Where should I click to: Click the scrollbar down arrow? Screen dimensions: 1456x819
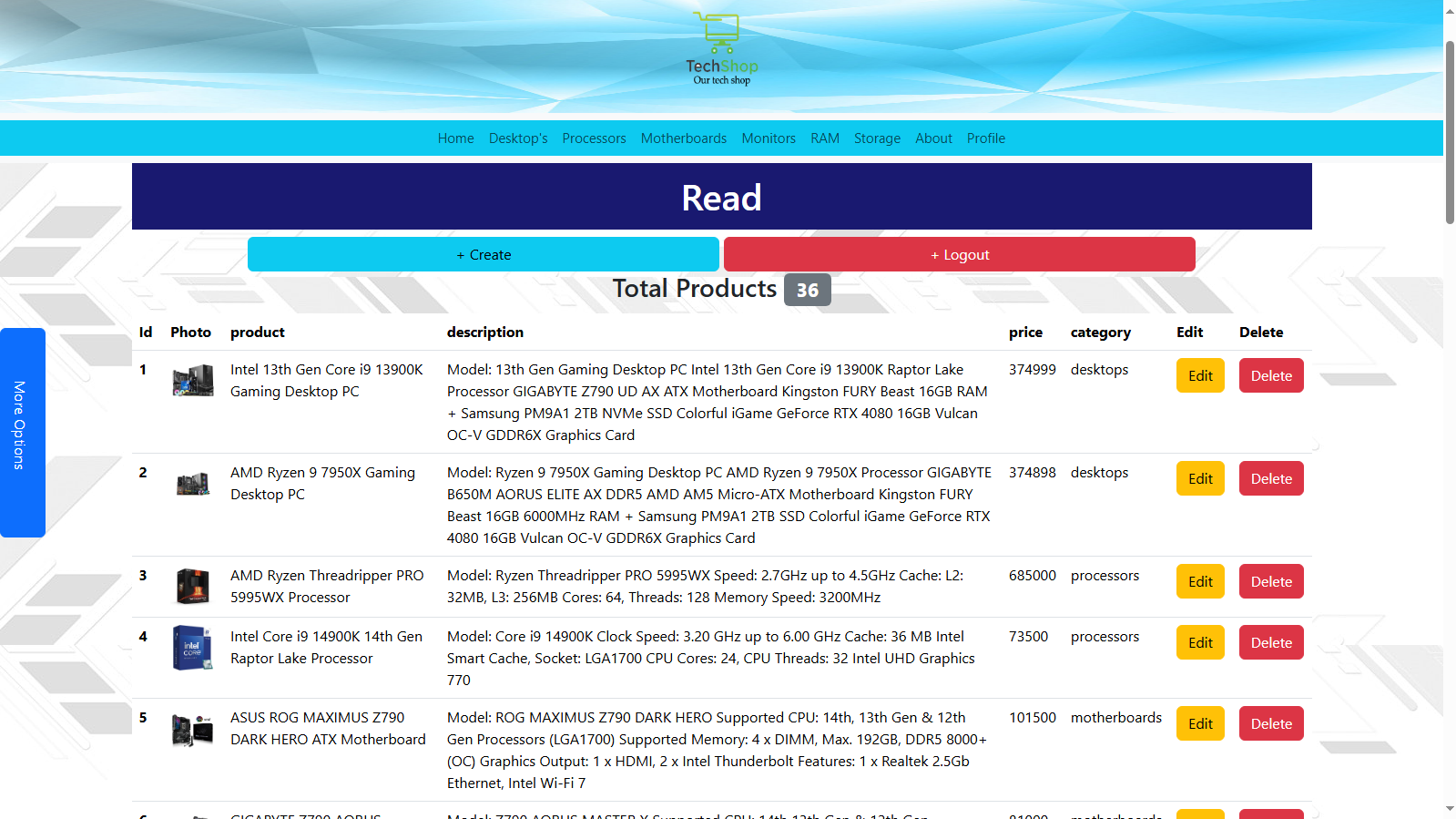(1450, 809)
